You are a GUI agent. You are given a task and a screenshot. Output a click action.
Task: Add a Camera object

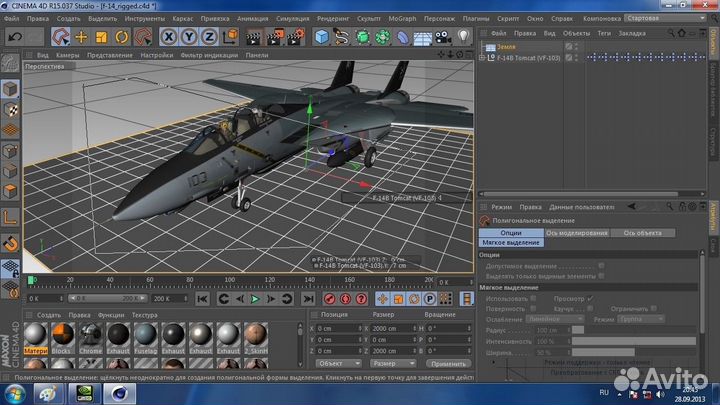[443, 37]
